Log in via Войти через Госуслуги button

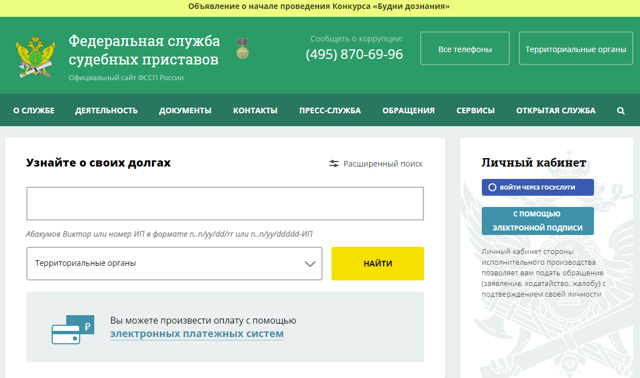[538, 187]
